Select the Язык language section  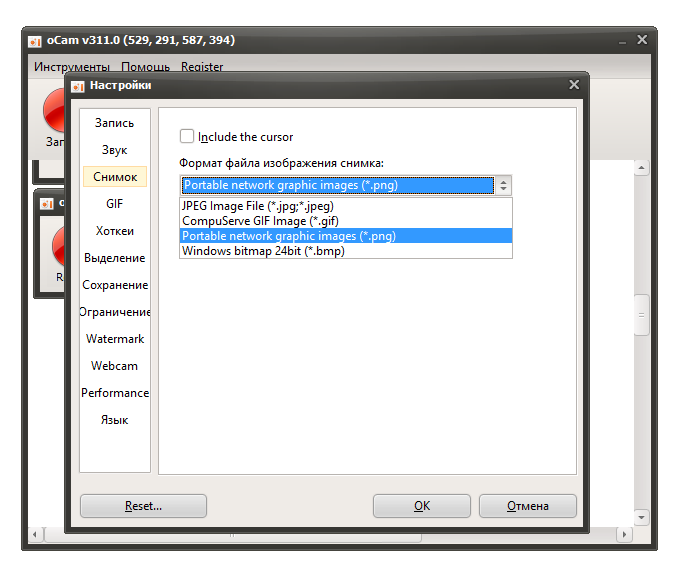[x=114, y=420]
